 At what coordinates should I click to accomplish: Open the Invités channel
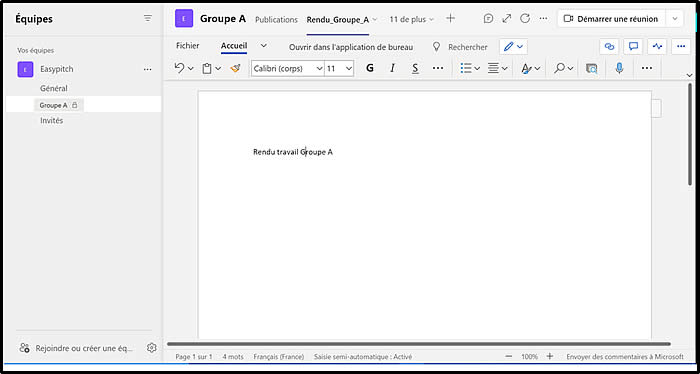tap(52, 121)
